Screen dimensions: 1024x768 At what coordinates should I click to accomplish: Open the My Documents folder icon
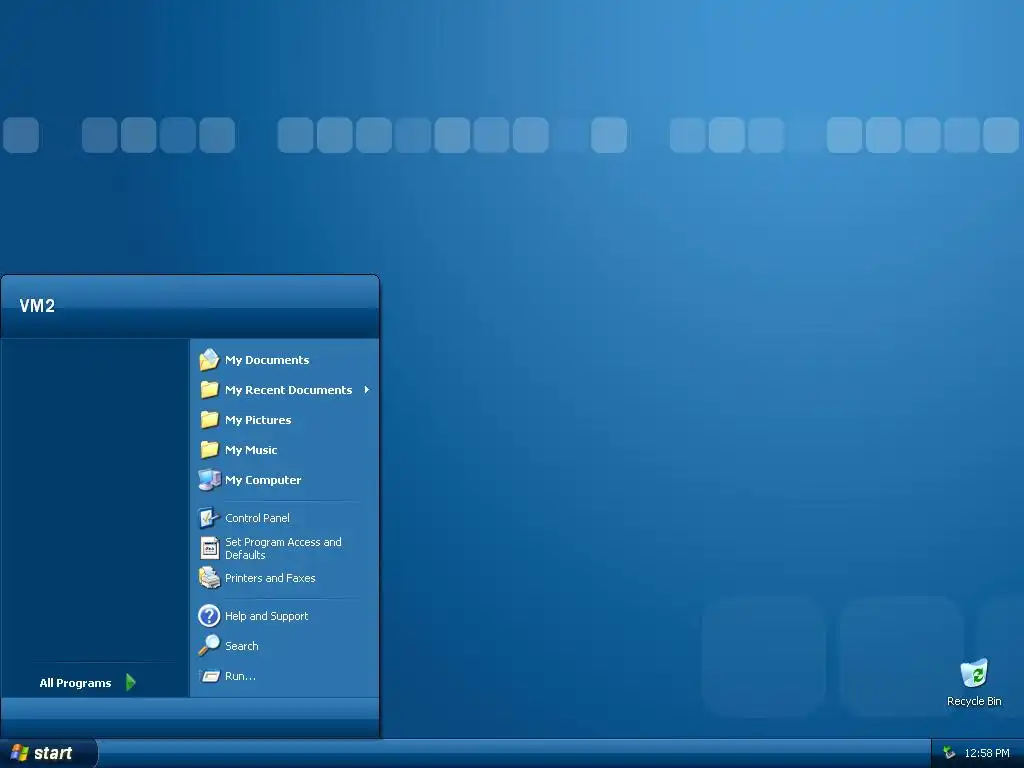pyautogui.click(x=209, y=360)
